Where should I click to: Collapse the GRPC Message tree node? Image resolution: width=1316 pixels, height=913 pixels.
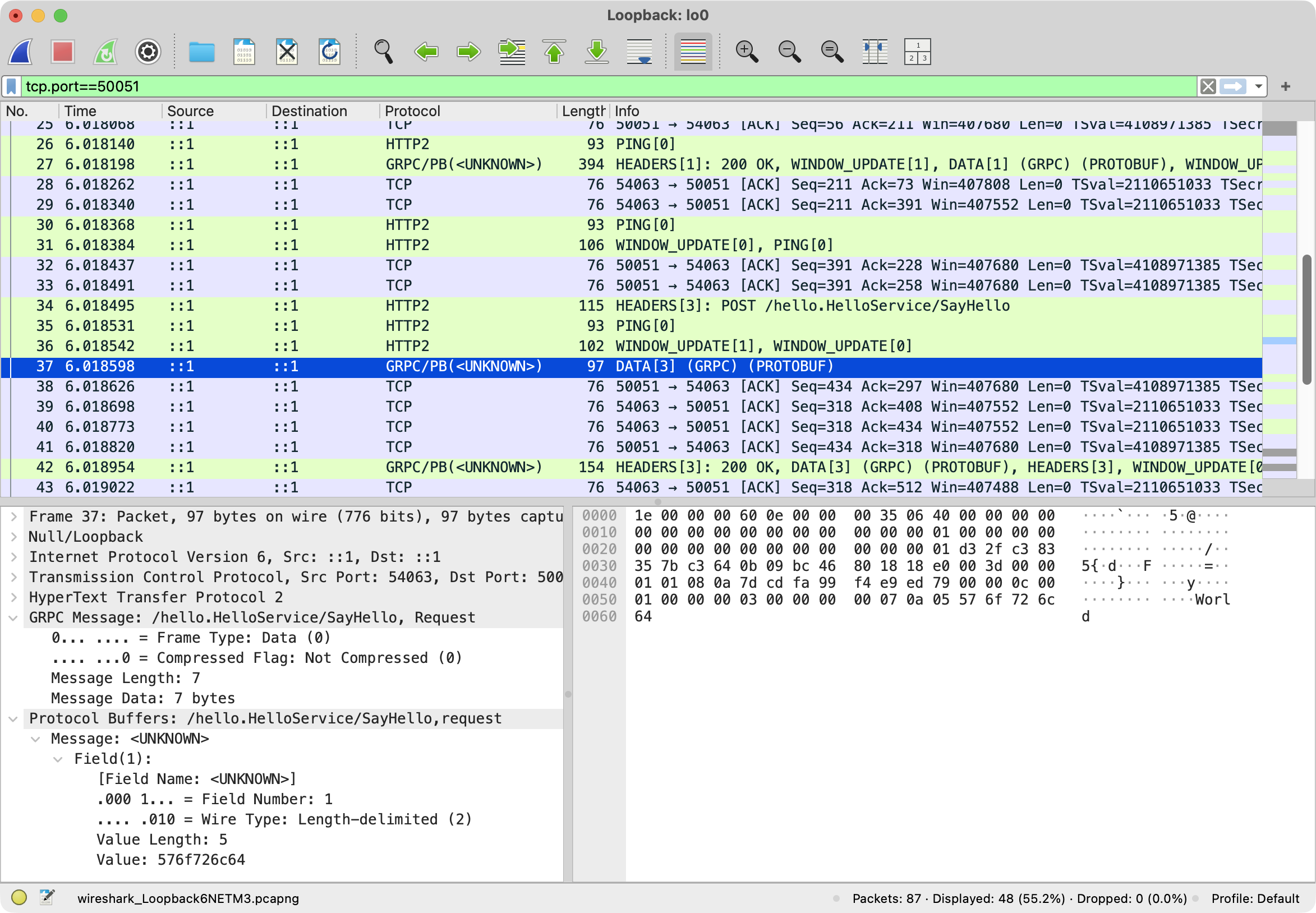pyautogui.click(x=13, y=618)
